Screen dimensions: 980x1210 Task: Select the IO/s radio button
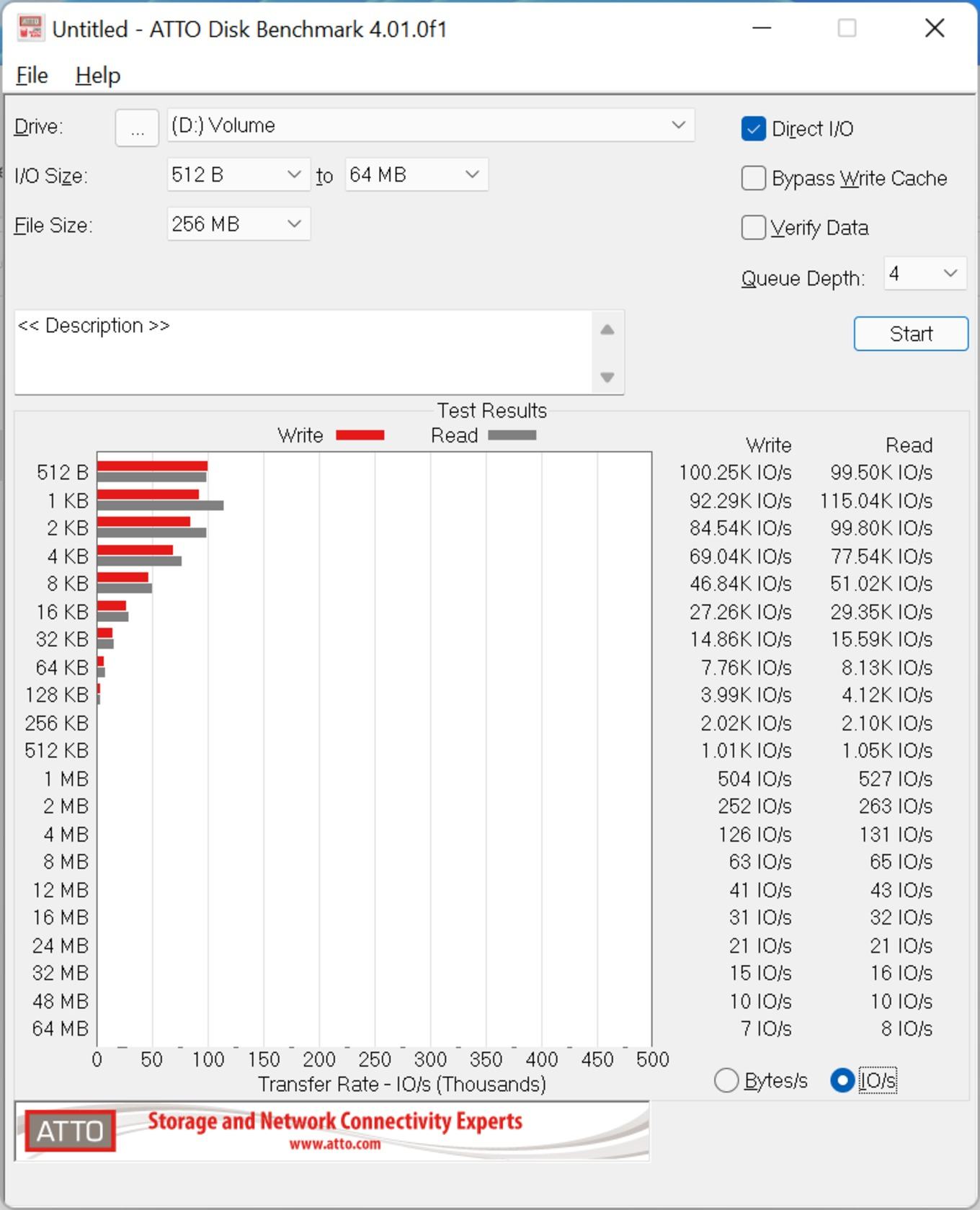pyautogui.click(x=842, y=1080)
